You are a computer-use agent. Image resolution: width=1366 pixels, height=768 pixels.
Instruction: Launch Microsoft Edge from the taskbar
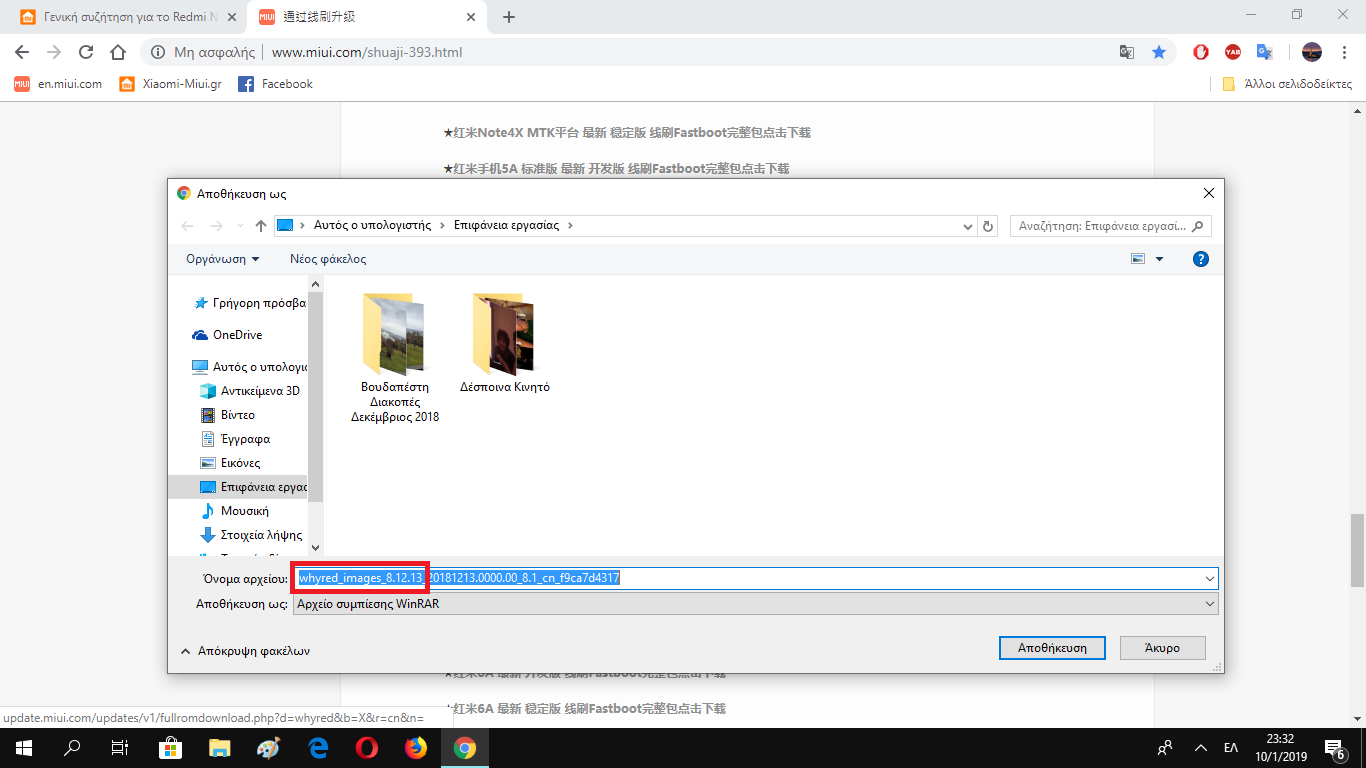click(x=318, y=748)
